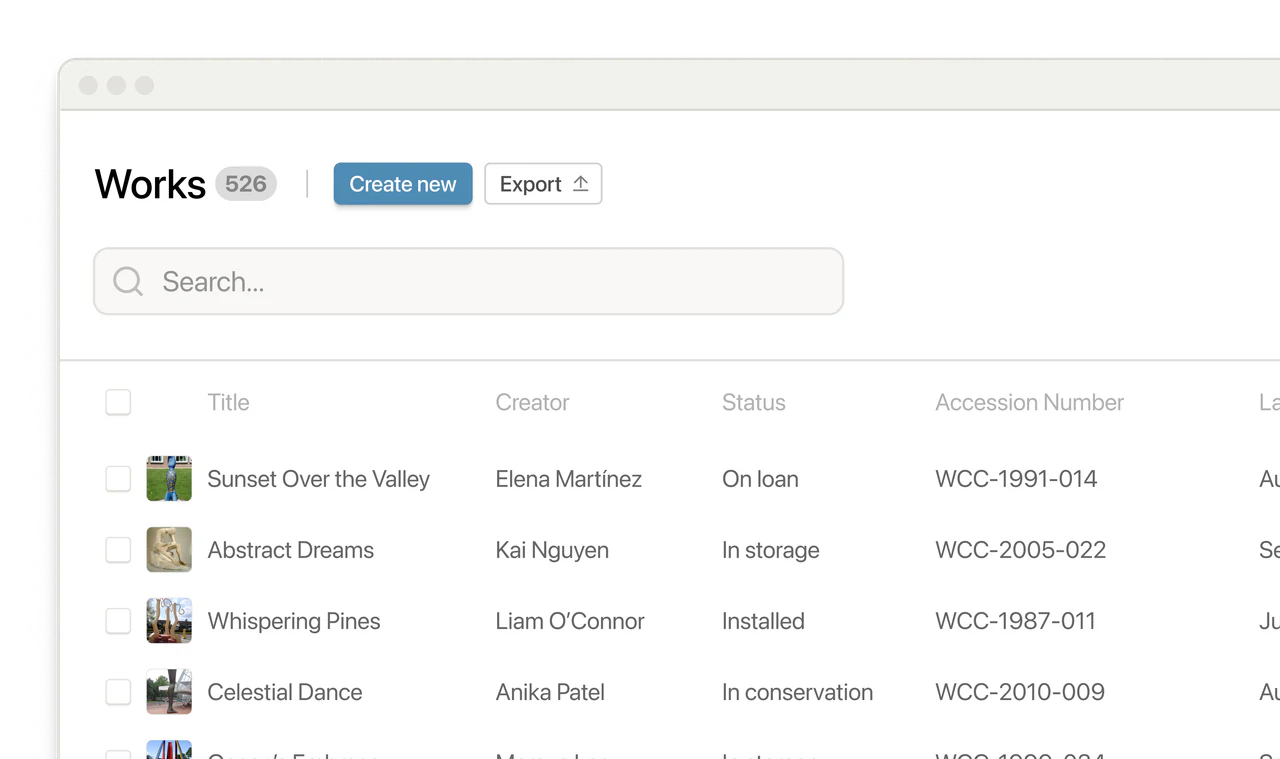This screenshot has width=1280, height=759.
Task: Click the Create new button
Action: (403, 184)
